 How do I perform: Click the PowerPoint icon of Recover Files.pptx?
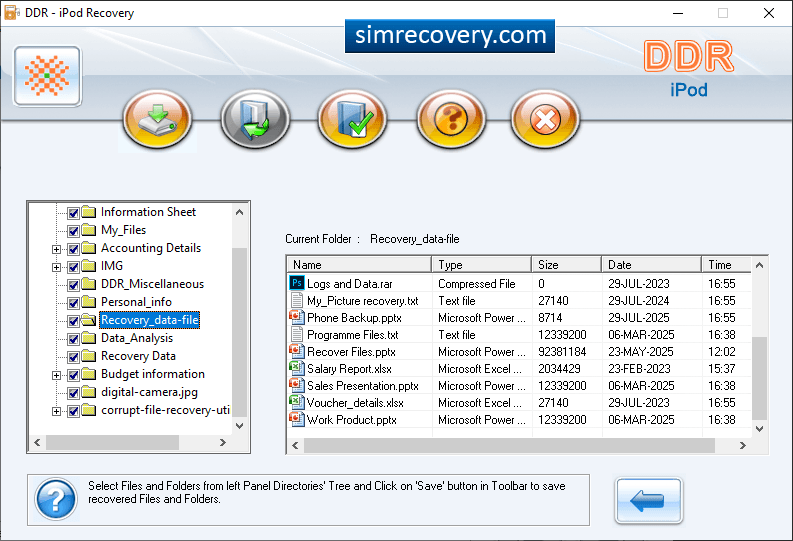click(x=296, y=351)
